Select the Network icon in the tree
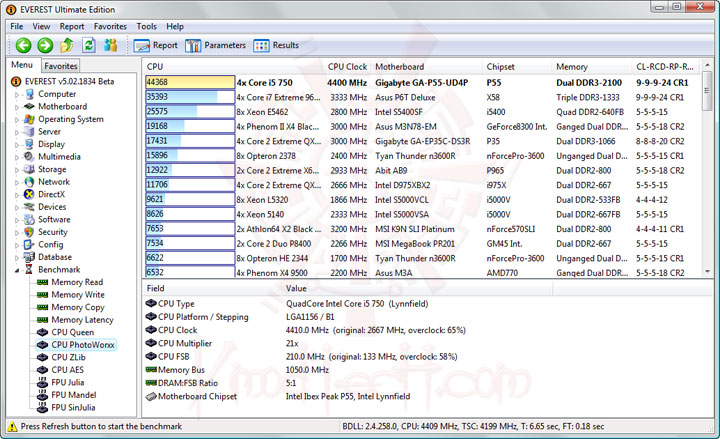 (29, 182)
